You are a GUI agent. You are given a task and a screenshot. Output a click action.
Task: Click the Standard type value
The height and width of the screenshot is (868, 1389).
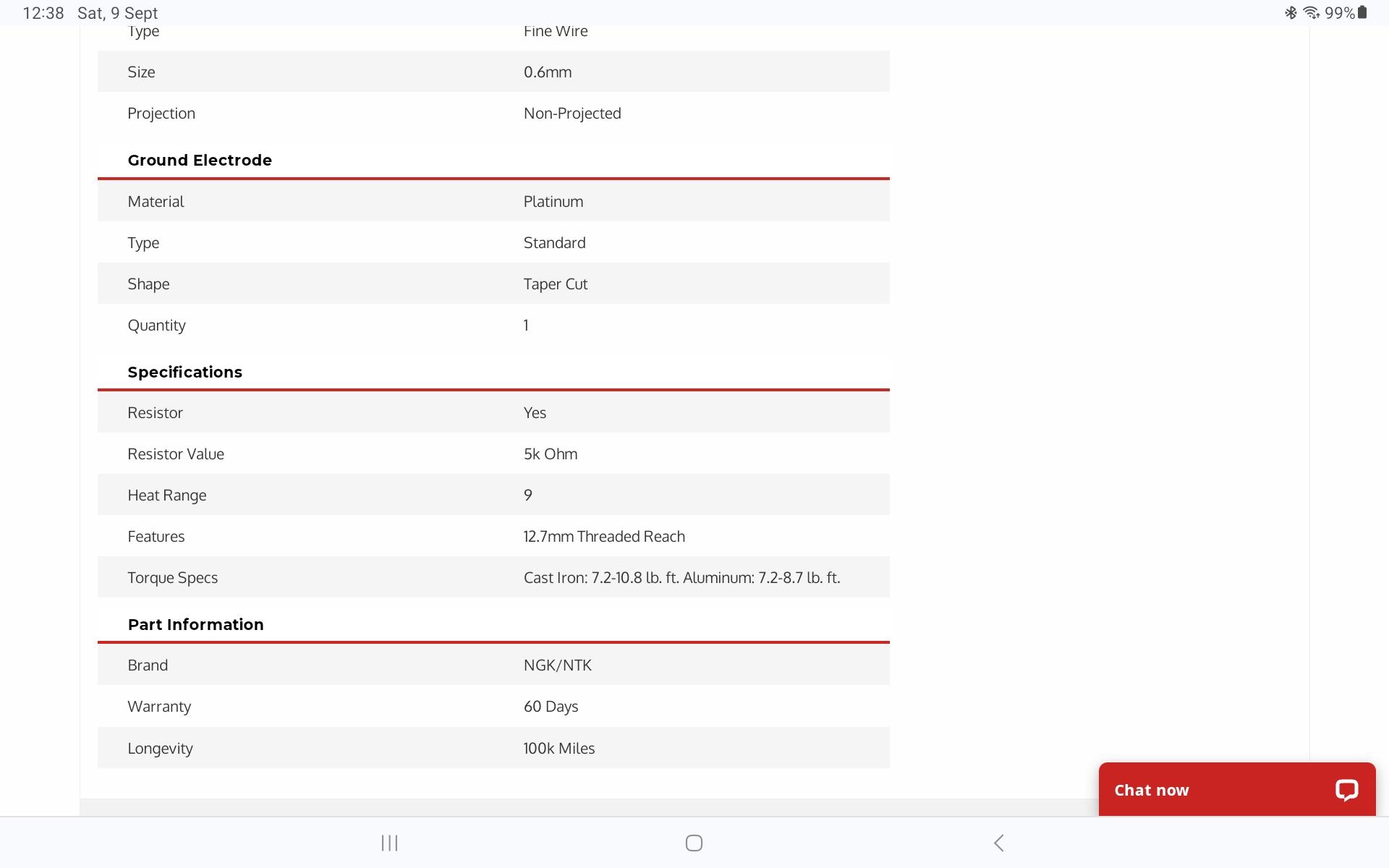coord(555,242)
